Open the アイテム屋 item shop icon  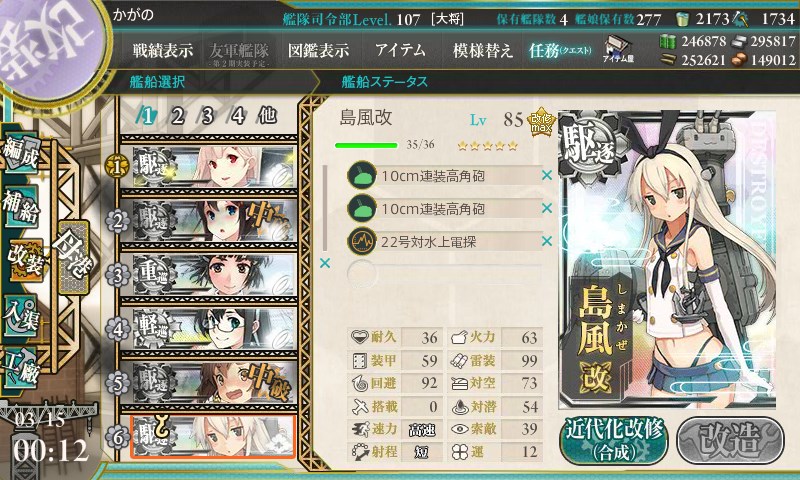[x=618, y=50]
